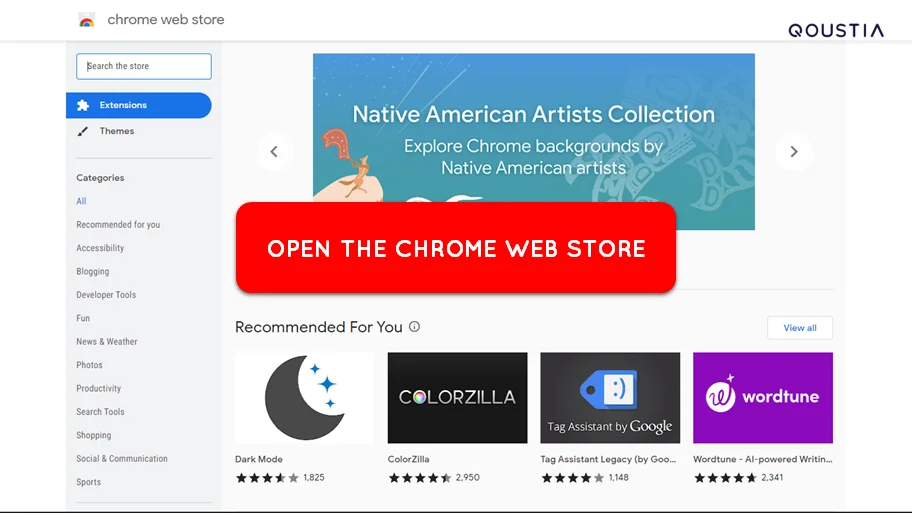Image resolution: width=912 pixels, height=513 pixels.
Task: Click the info icon beside Recommended For You
Action: pyautogui.click(x=414, y=327)
